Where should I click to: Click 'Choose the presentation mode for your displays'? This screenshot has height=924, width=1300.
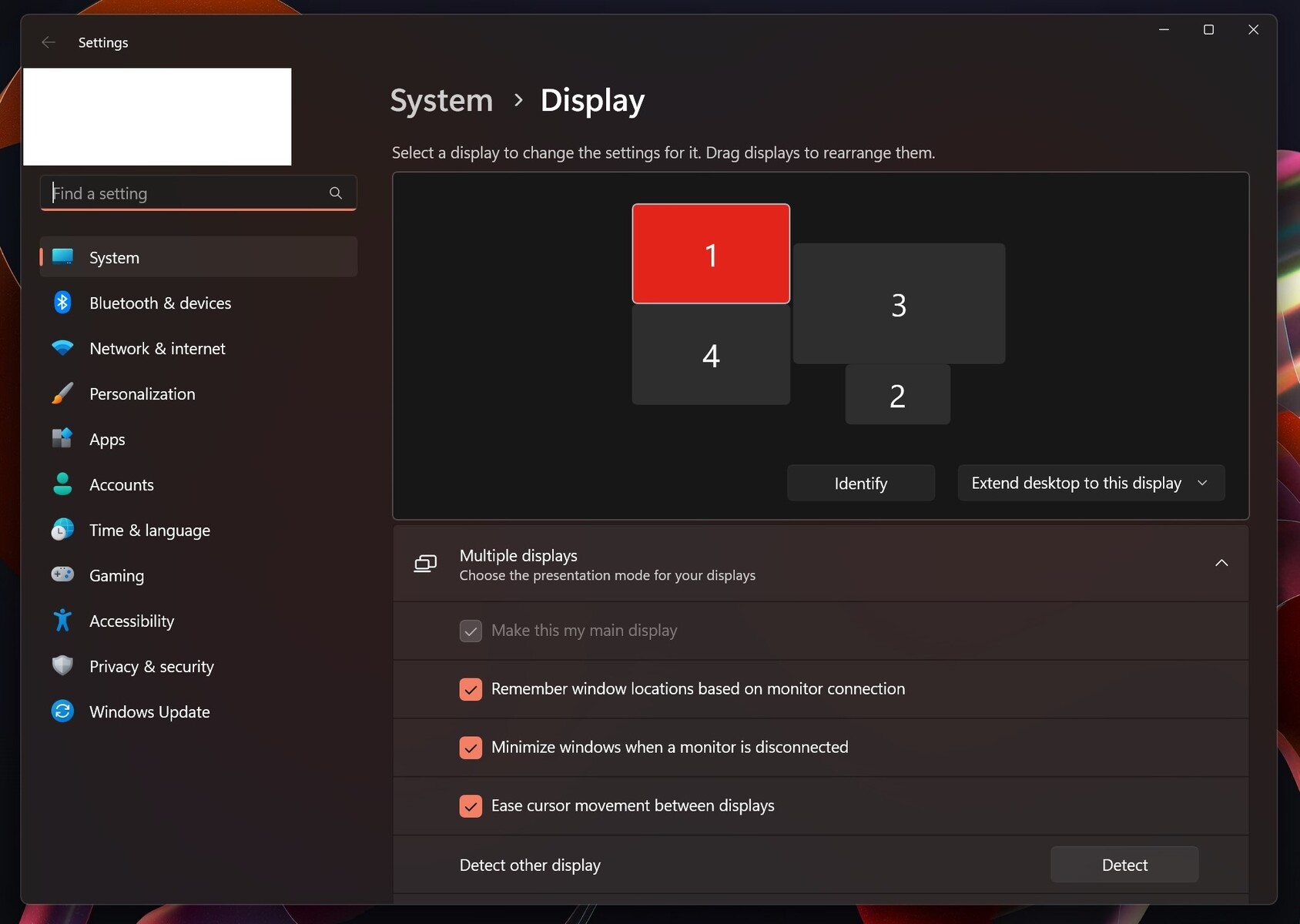point(608,576)
